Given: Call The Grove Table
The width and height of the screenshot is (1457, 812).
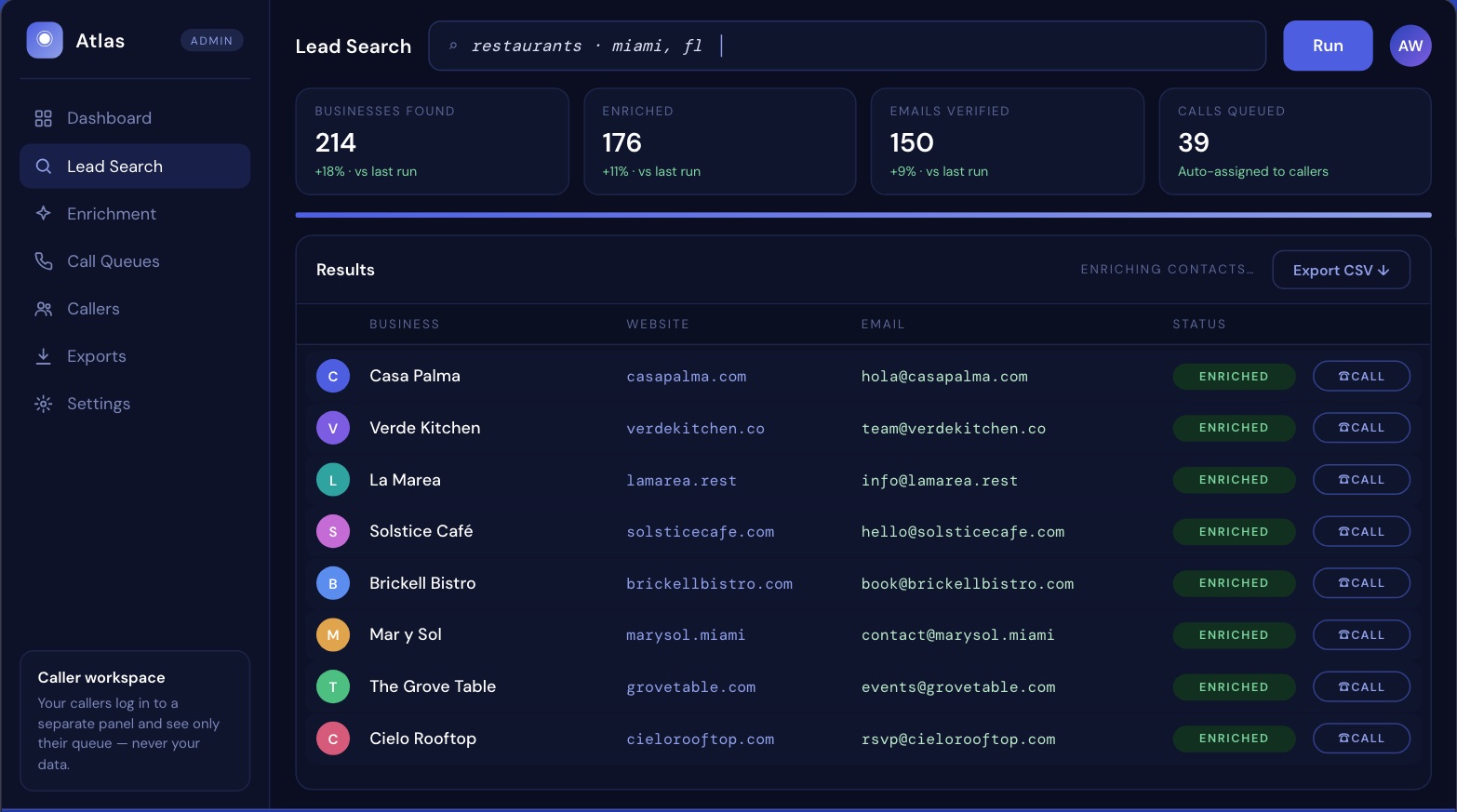Looking at the screenshot, I should coord(1361,686).
